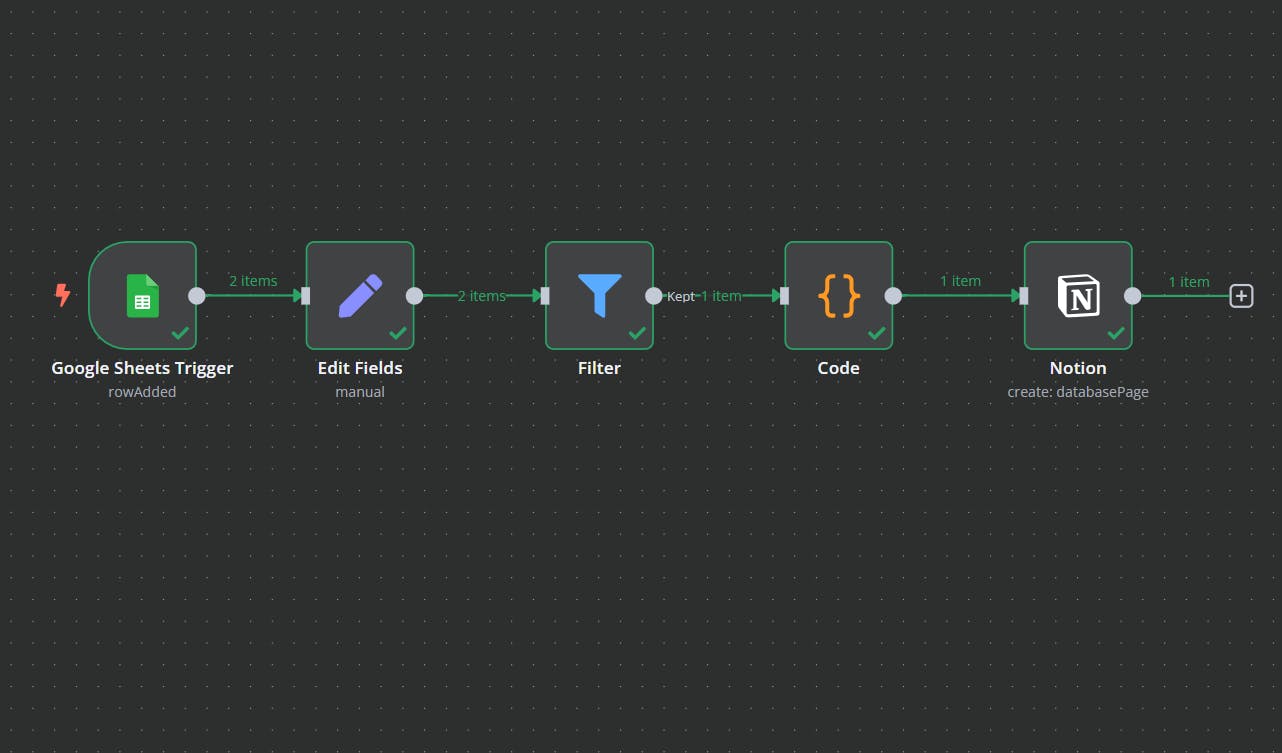
Task: Click the Notion node input connector
Action: coord(1024,295)
